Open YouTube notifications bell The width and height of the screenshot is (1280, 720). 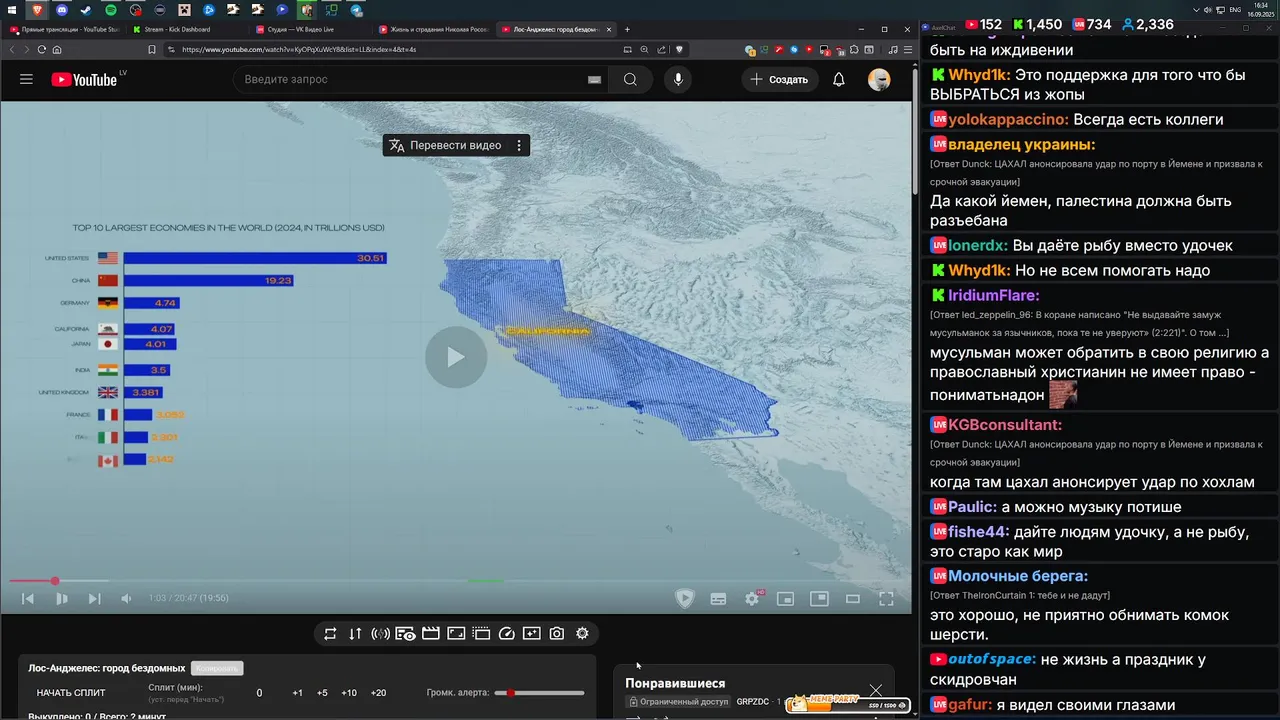coord(839,79)
